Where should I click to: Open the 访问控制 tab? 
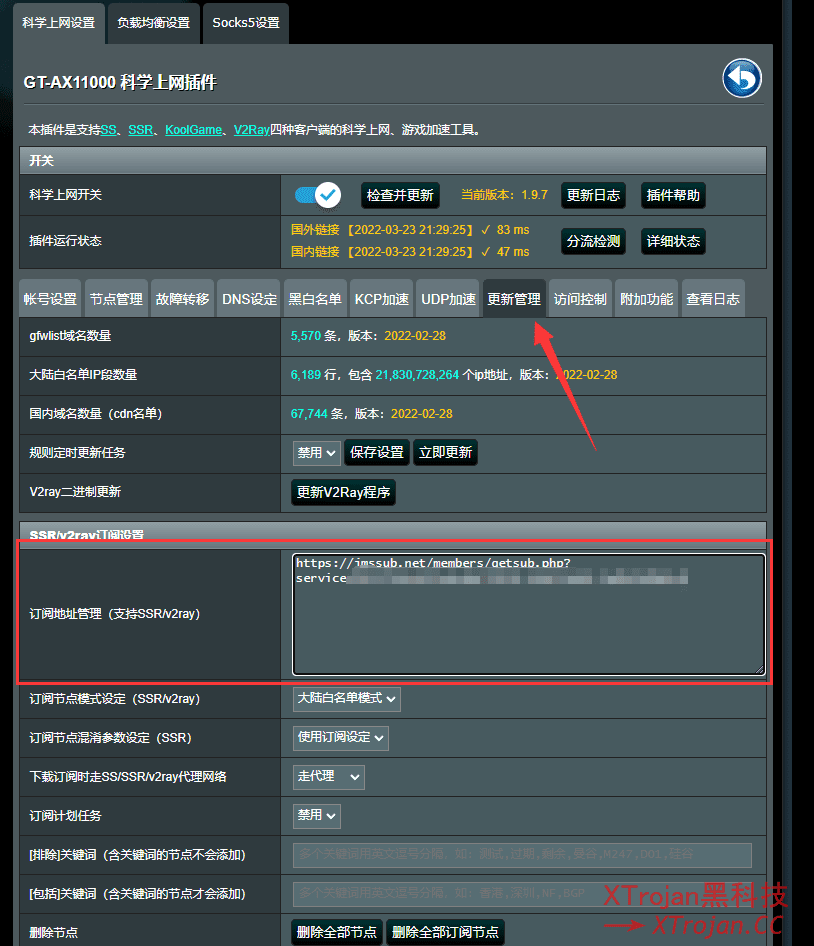(580, 299)
